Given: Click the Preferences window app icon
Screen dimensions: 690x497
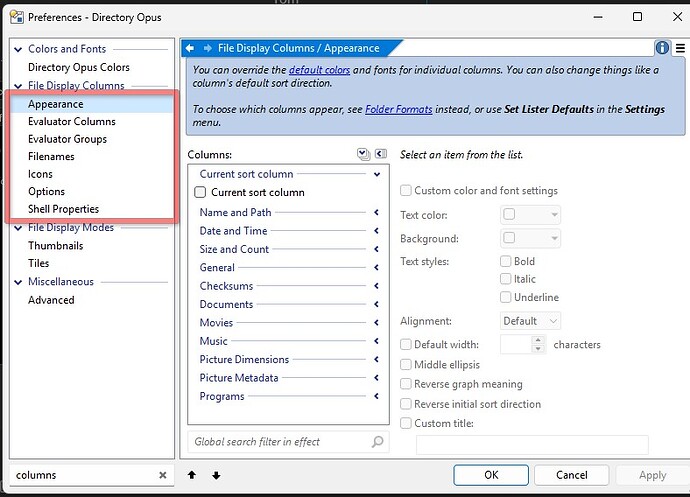Looking at the screenshot, I should coord(17,17).
